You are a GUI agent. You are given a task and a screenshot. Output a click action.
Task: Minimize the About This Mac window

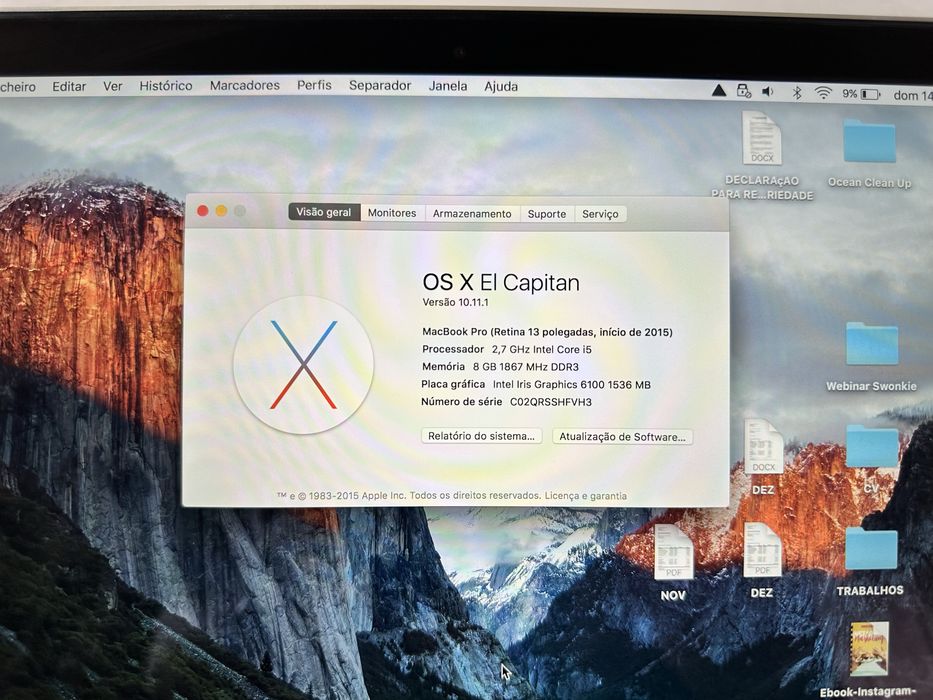click(221, 211)
